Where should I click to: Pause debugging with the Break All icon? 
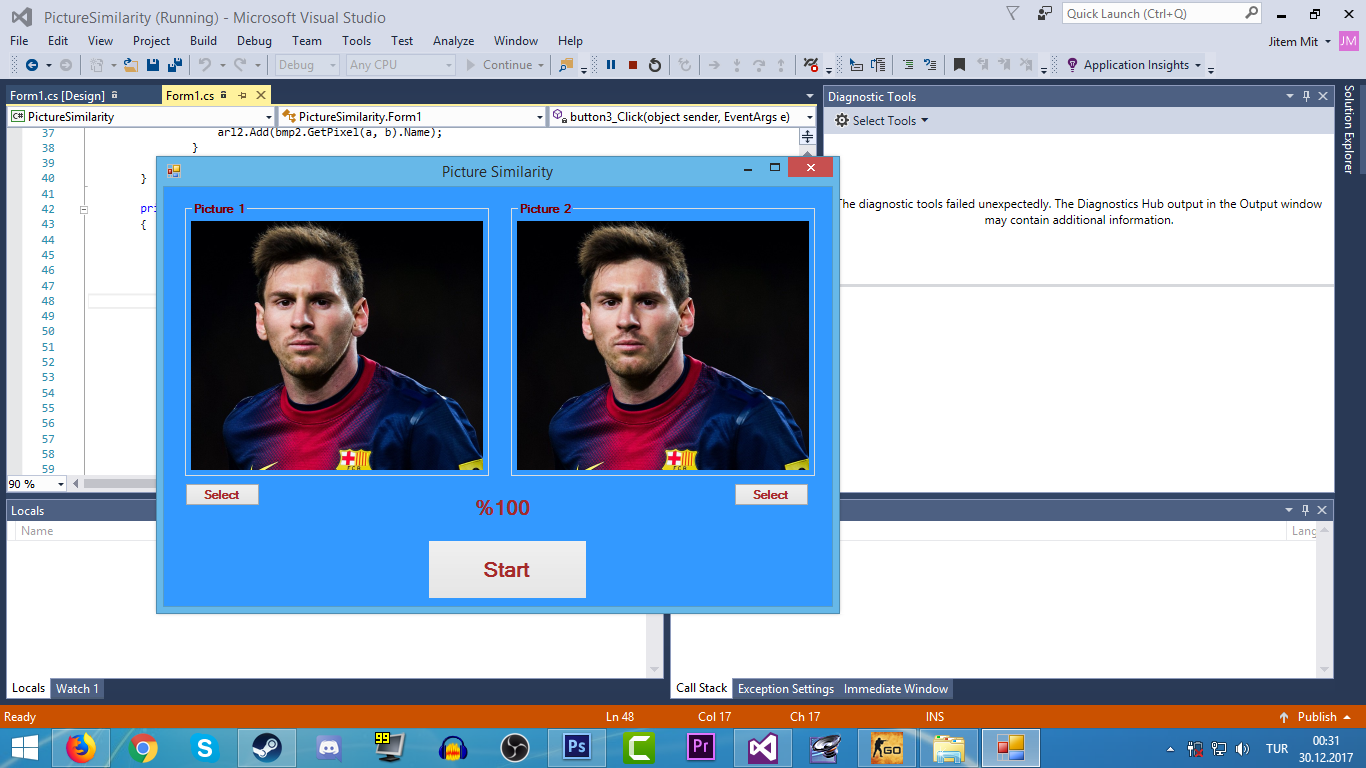tap(611, 65)
